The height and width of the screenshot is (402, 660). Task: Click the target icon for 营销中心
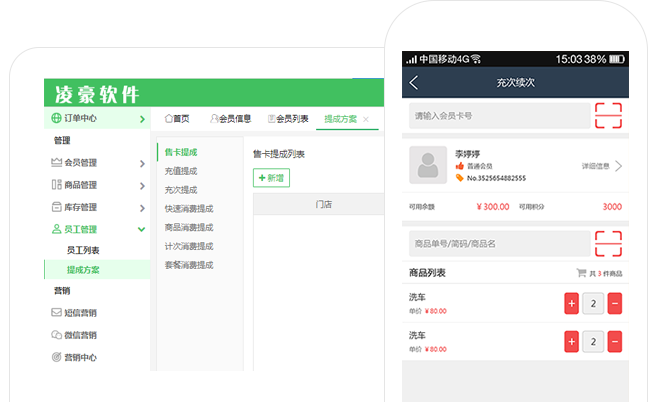click(56, 357)
